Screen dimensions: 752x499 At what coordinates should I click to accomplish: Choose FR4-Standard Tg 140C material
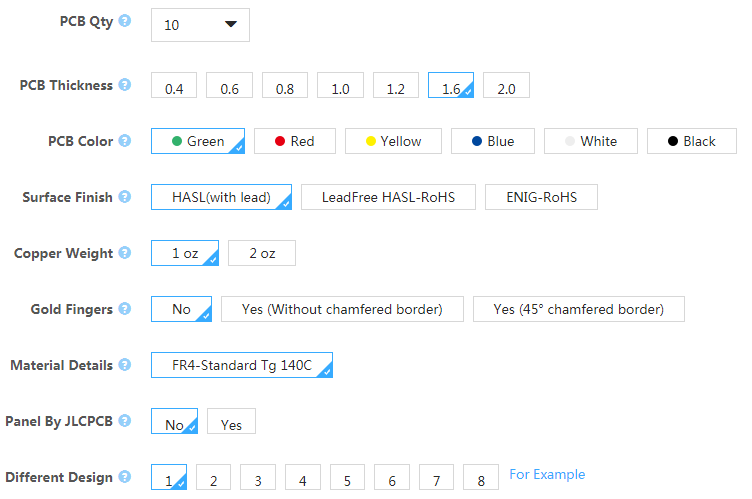(x=242, y=365)
